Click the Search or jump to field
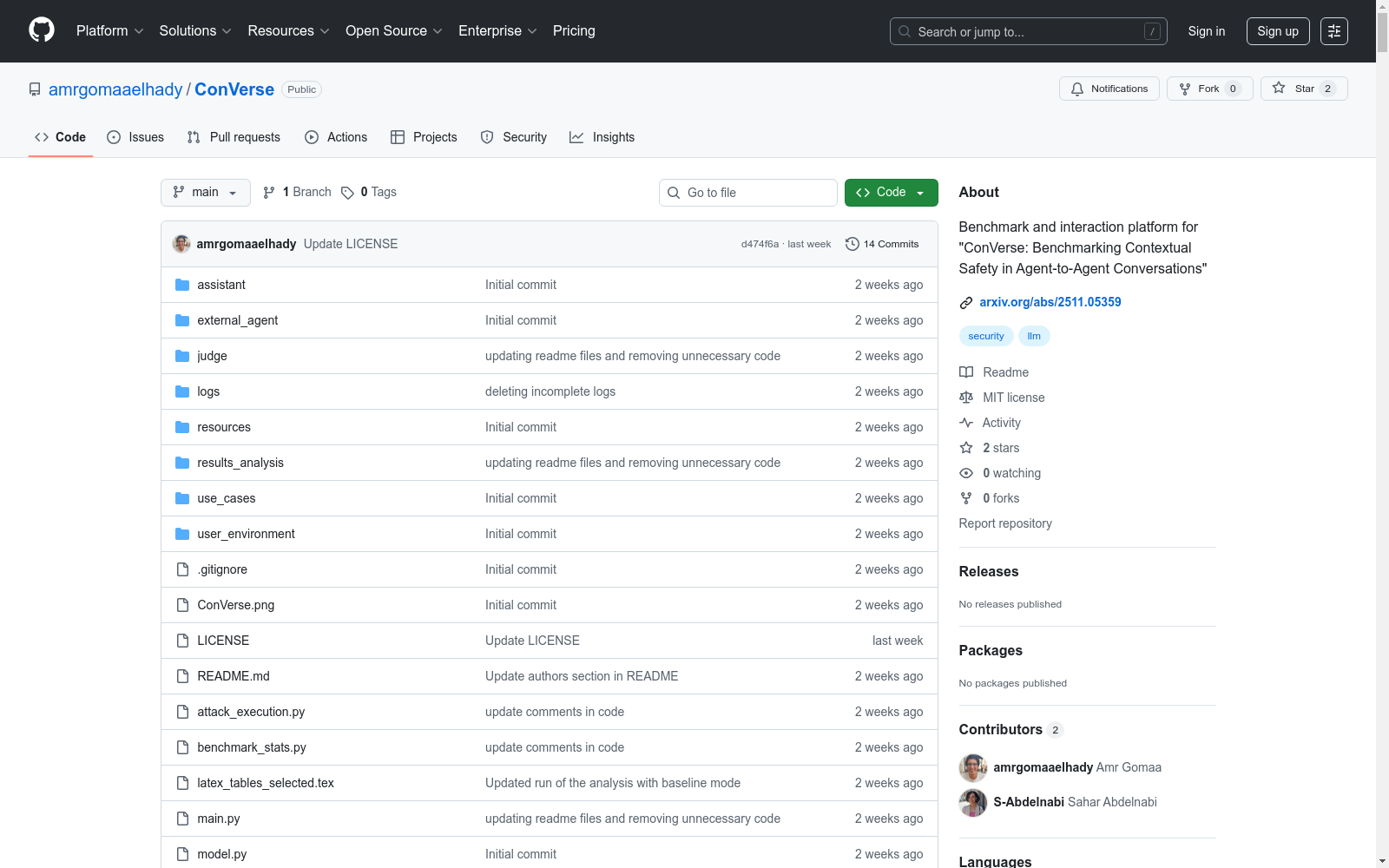Viewport: 1389px width, 868px height. tap(1029, 31)
